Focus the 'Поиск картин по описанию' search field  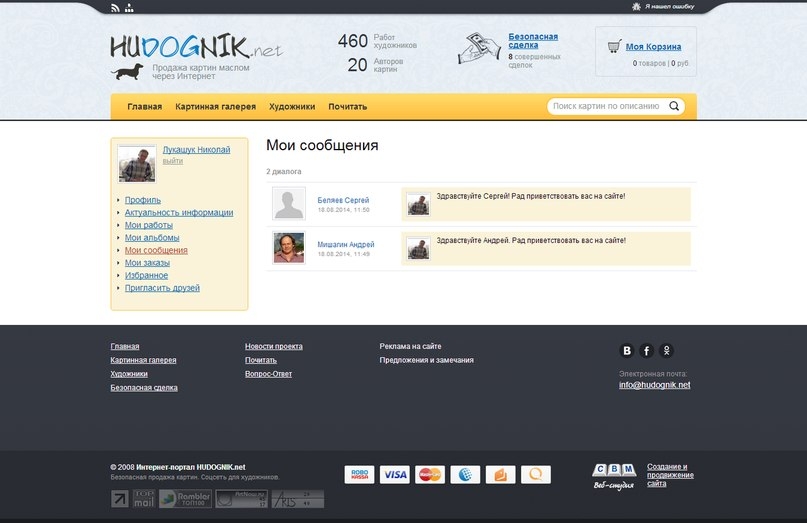(x=605, y=106)
